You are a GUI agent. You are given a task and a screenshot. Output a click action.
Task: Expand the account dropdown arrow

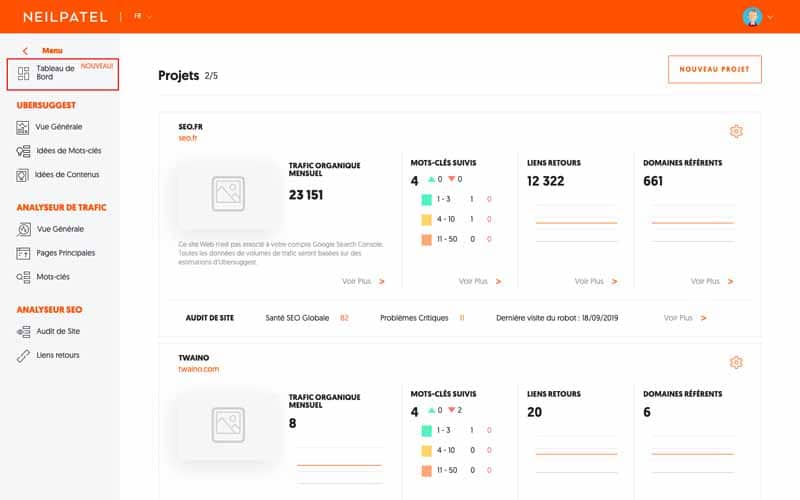point(770,17)
